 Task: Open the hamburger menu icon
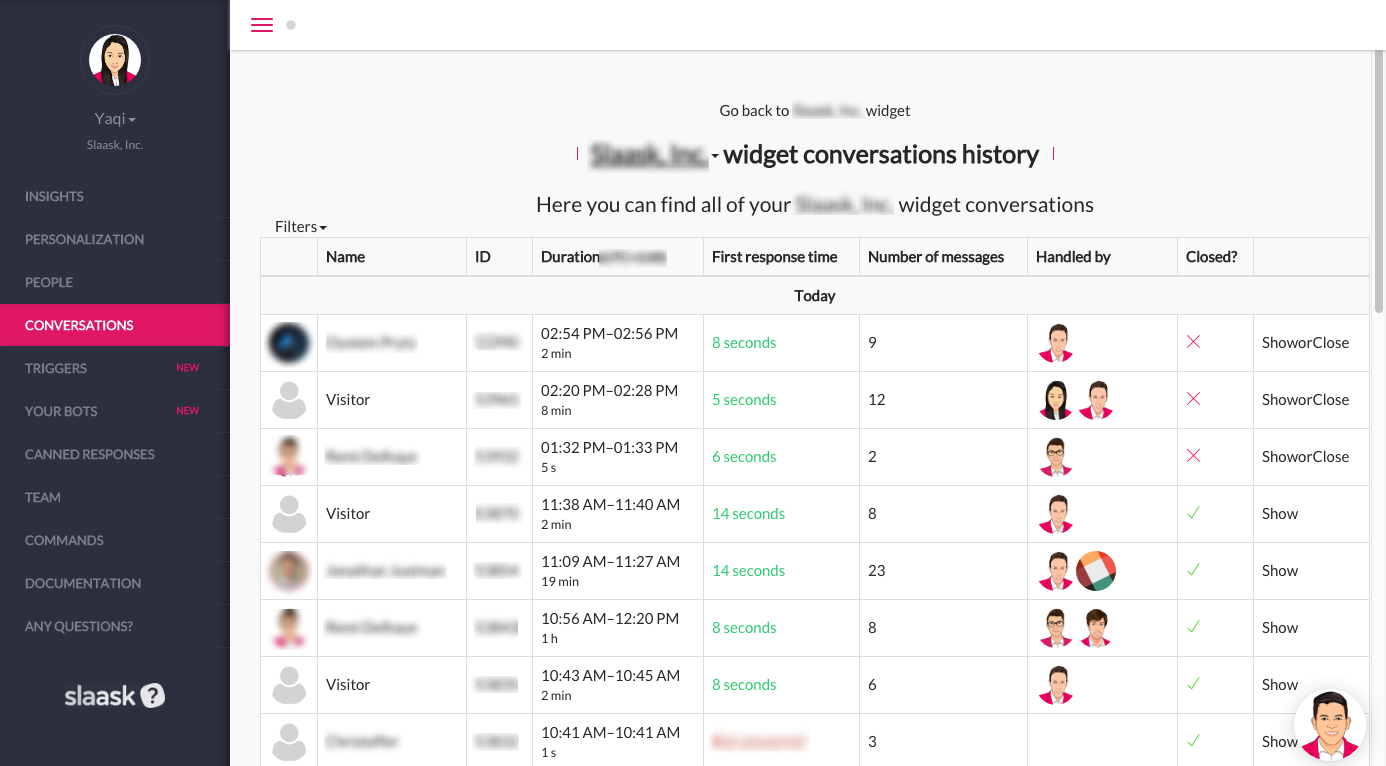[x=262, y=25]
